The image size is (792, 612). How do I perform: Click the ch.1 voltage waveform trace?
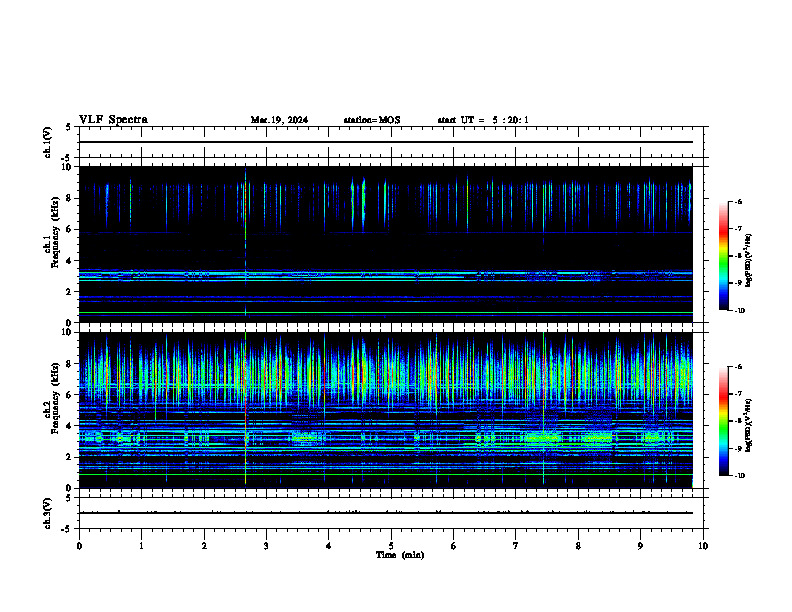(x=386, y=142)
